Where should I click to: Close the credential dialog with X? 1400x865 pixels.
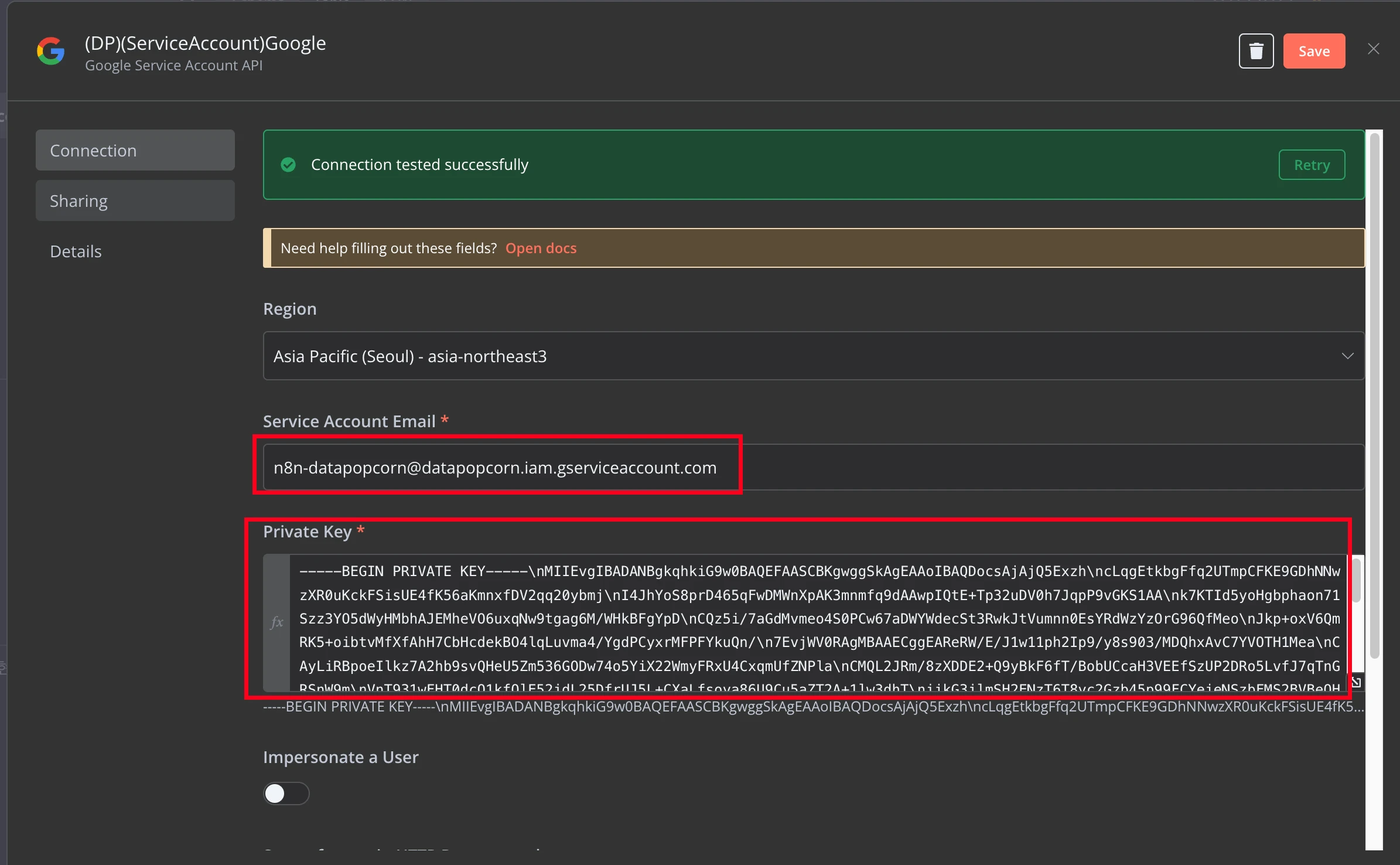click(1373, 49)
